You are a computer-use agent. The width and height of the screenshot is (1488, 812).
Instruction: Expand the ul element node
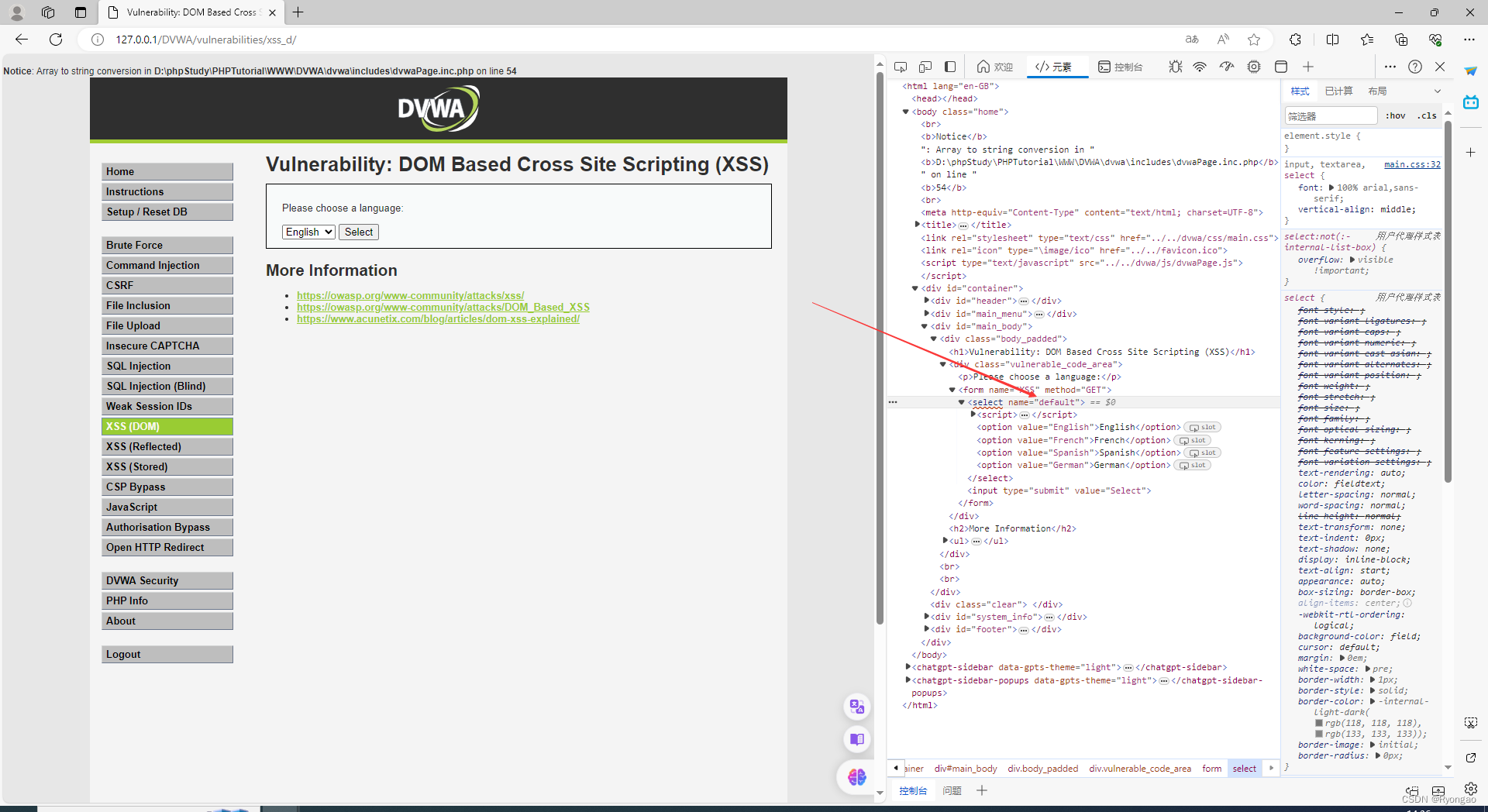[945, 541]
